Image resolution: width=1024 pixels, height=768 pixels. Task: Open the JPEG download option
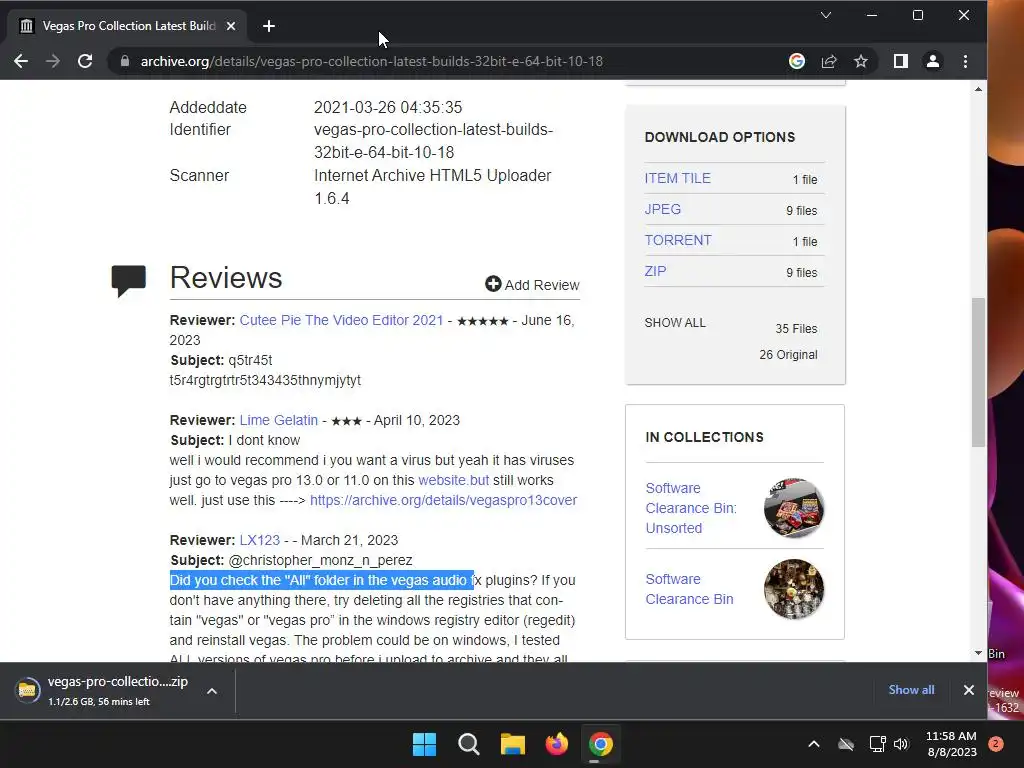pos(662,209)
